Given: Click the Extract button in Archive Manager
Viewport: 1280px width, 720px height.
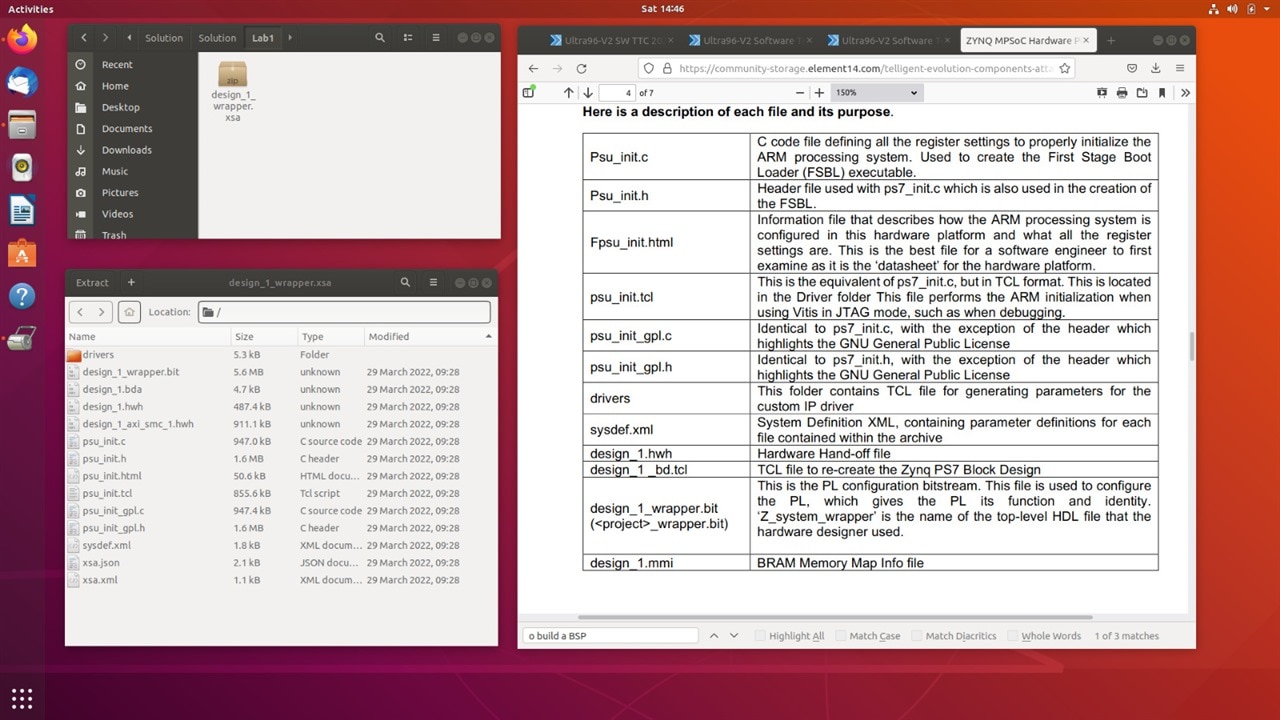Looking at the screenshot, I should tap(92, 283).
